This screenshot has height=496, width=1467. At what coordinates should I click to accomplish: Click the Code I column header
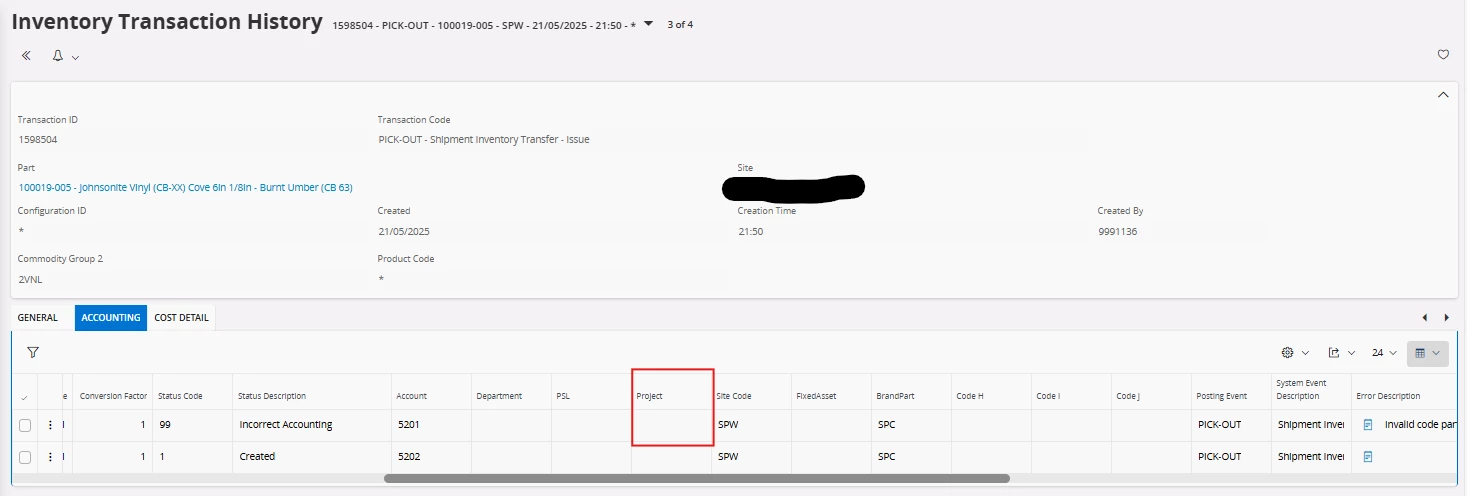[1048, 396]
